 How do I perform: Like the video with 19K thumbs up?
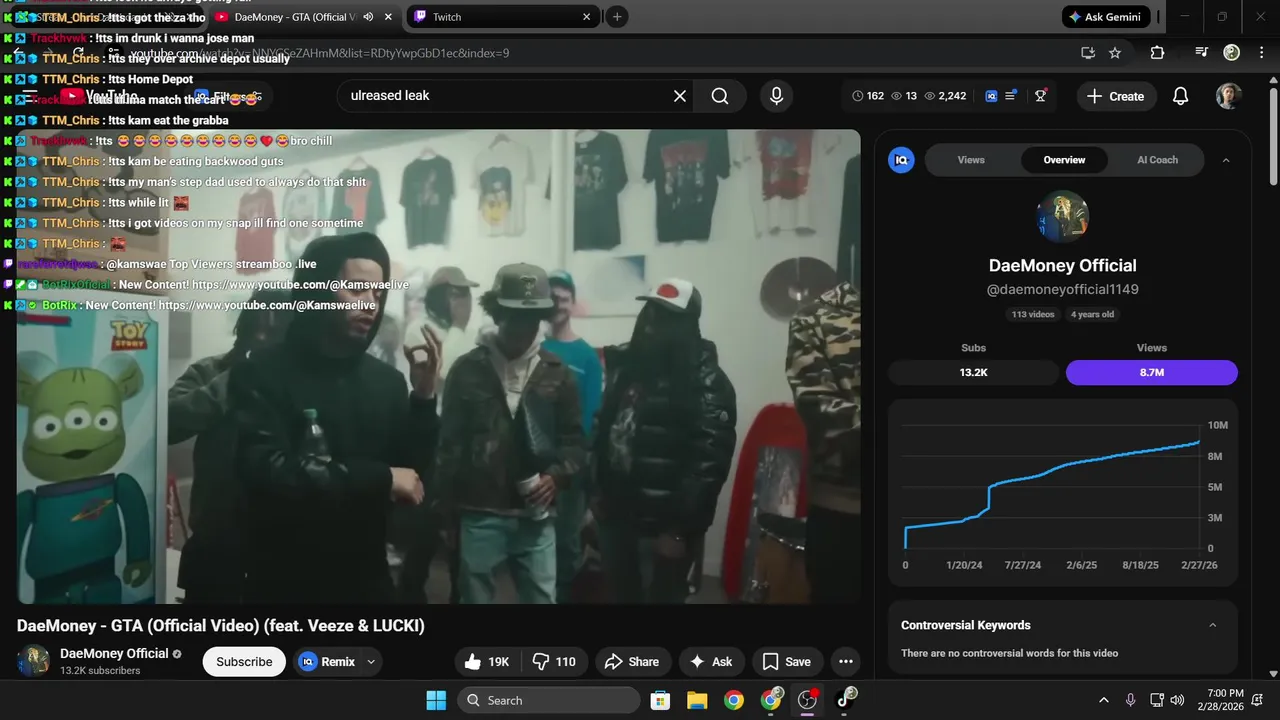pos(488,661)
